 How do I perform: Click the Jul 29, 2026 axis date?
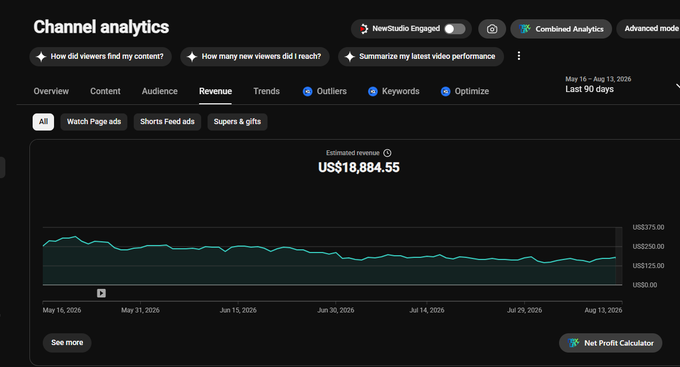coord(524,310)
